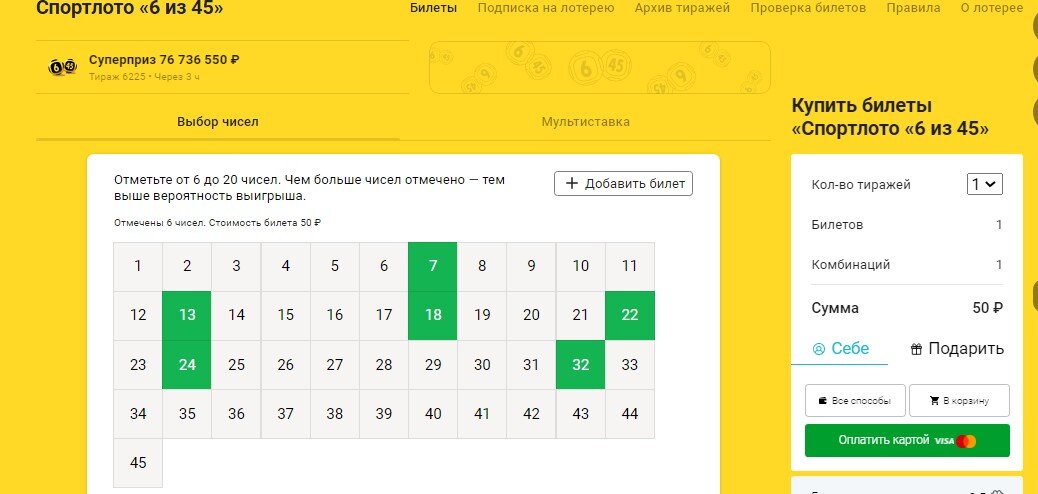This screenshot has width=1038, height=494.
Task: Open the О лотерее page
Action: point(992,8)
